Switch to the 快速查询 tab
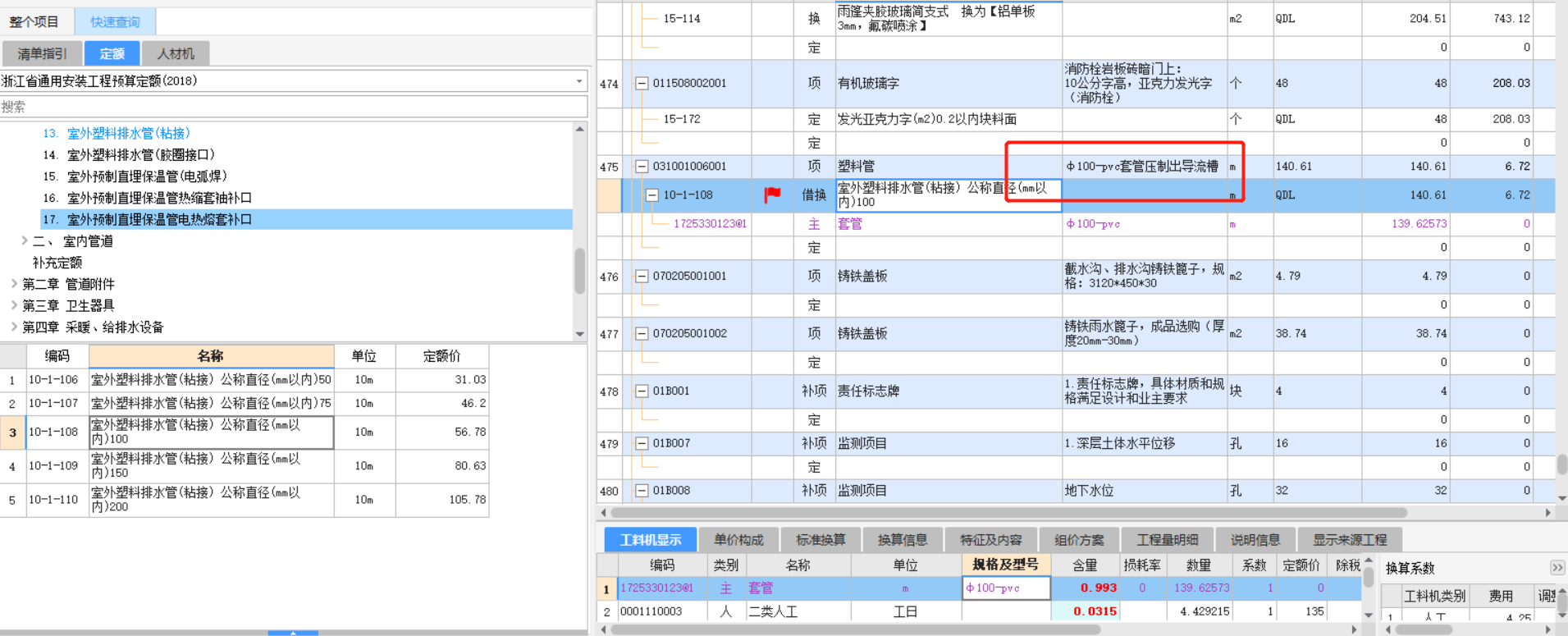1568x636 pixels. tap(115, 21)
